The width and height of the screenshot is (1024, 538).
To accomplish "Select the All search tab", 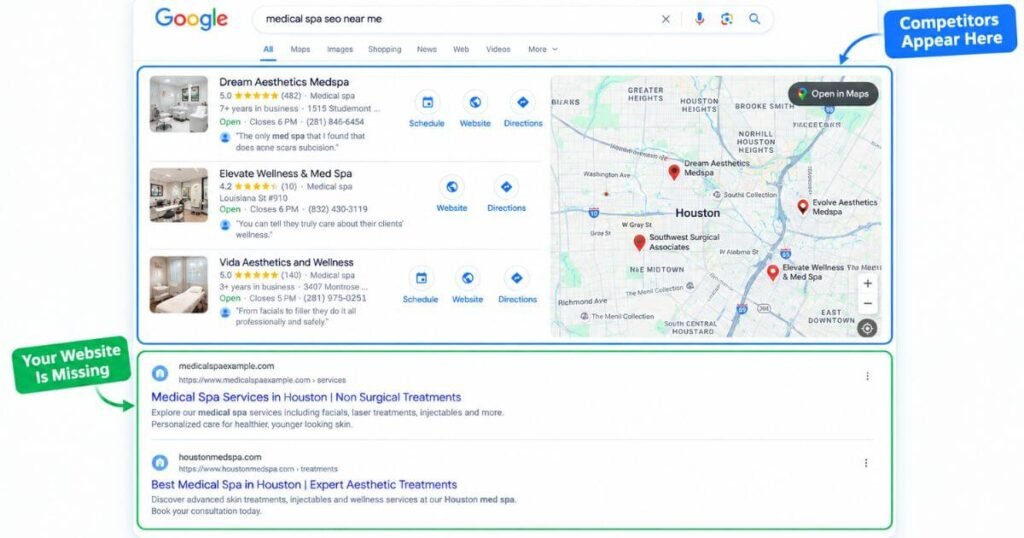I will tap(268, 50).
